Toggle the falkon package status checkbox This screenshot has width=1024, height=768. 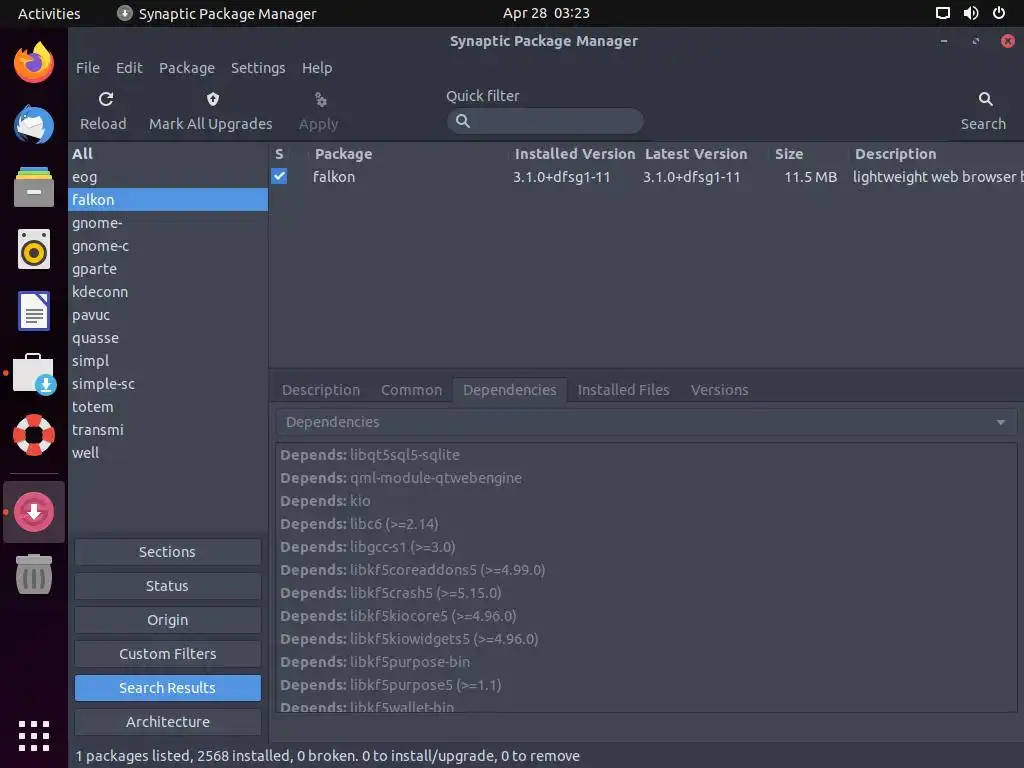tap(279, 176)
